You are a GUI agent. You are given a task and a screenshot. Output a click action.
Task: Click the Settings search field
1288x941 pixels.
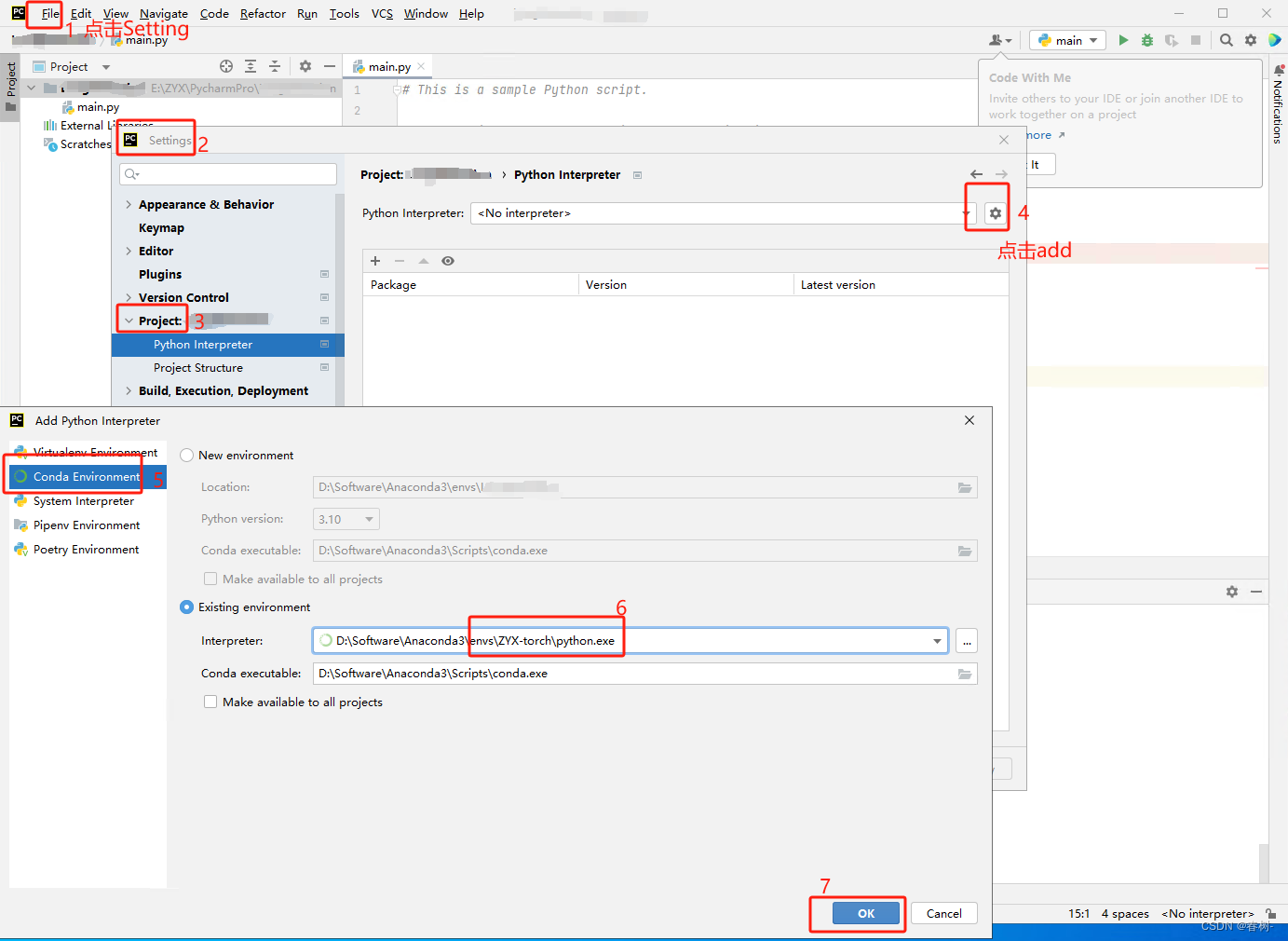pos(228,174)
